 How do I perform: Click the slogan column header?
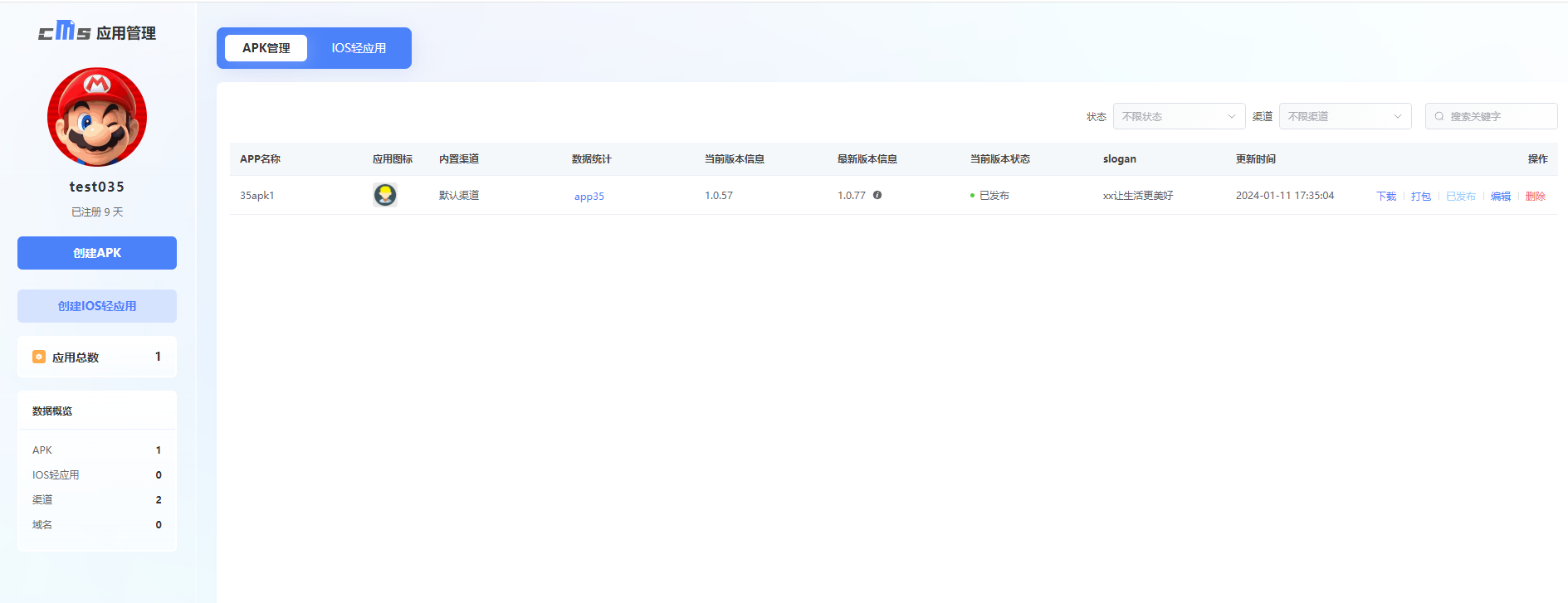(x=1120, y=159)
